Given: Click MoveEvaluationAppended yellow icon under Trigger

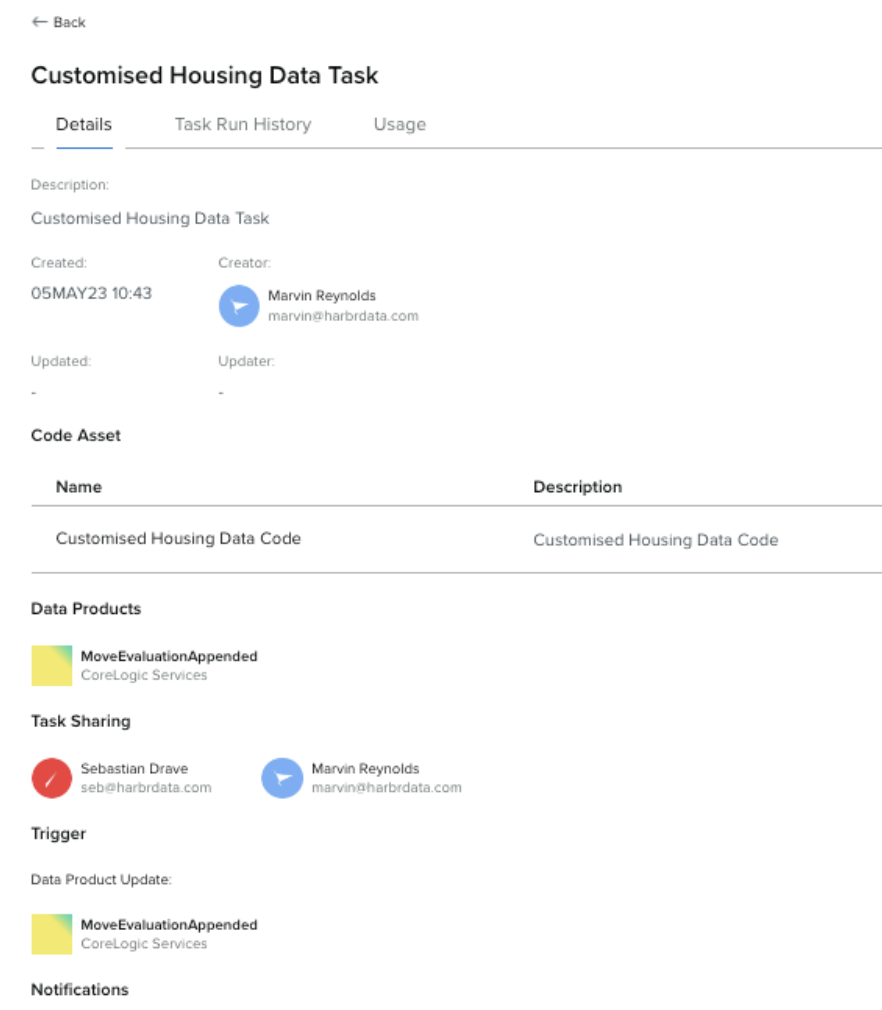Looking at the screenshot, I should pyautogui.click(x=52, y=934).
